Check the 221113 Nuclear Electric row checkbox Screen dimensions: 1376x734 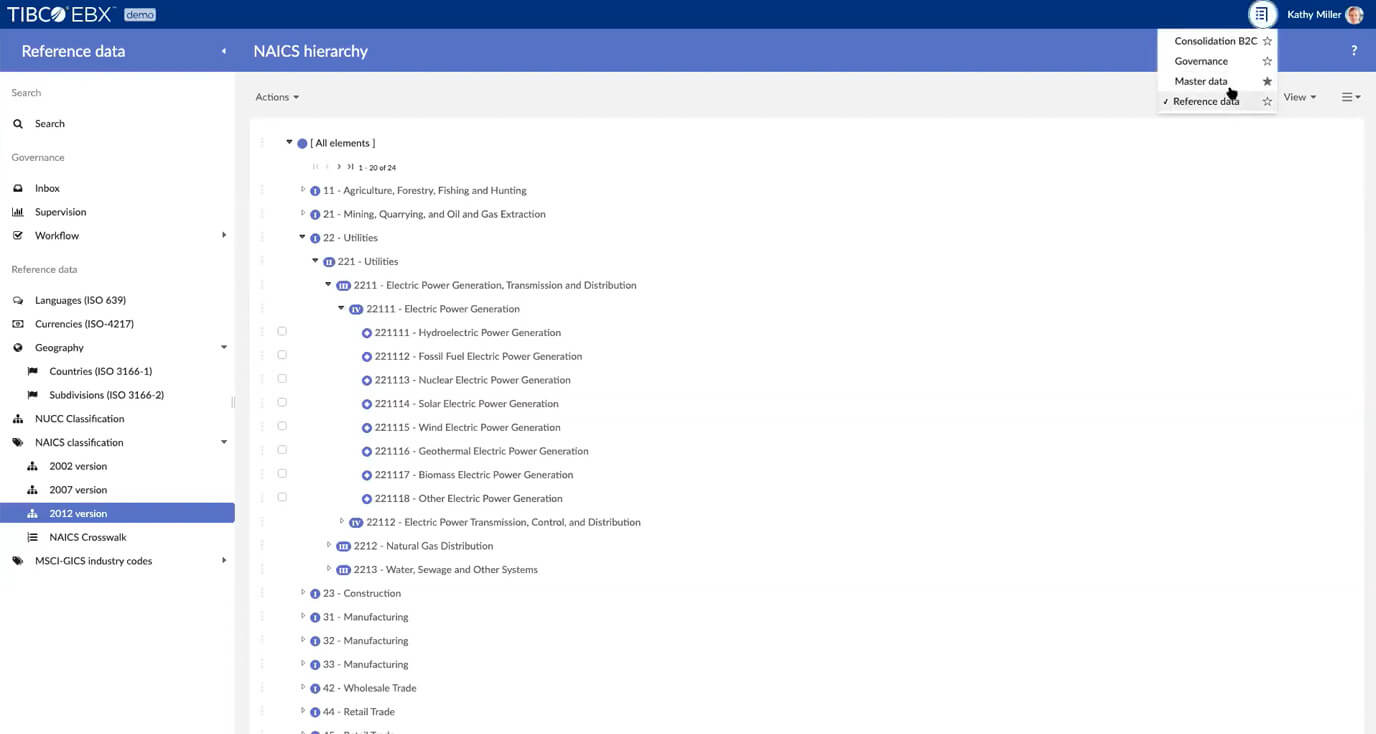282,379
